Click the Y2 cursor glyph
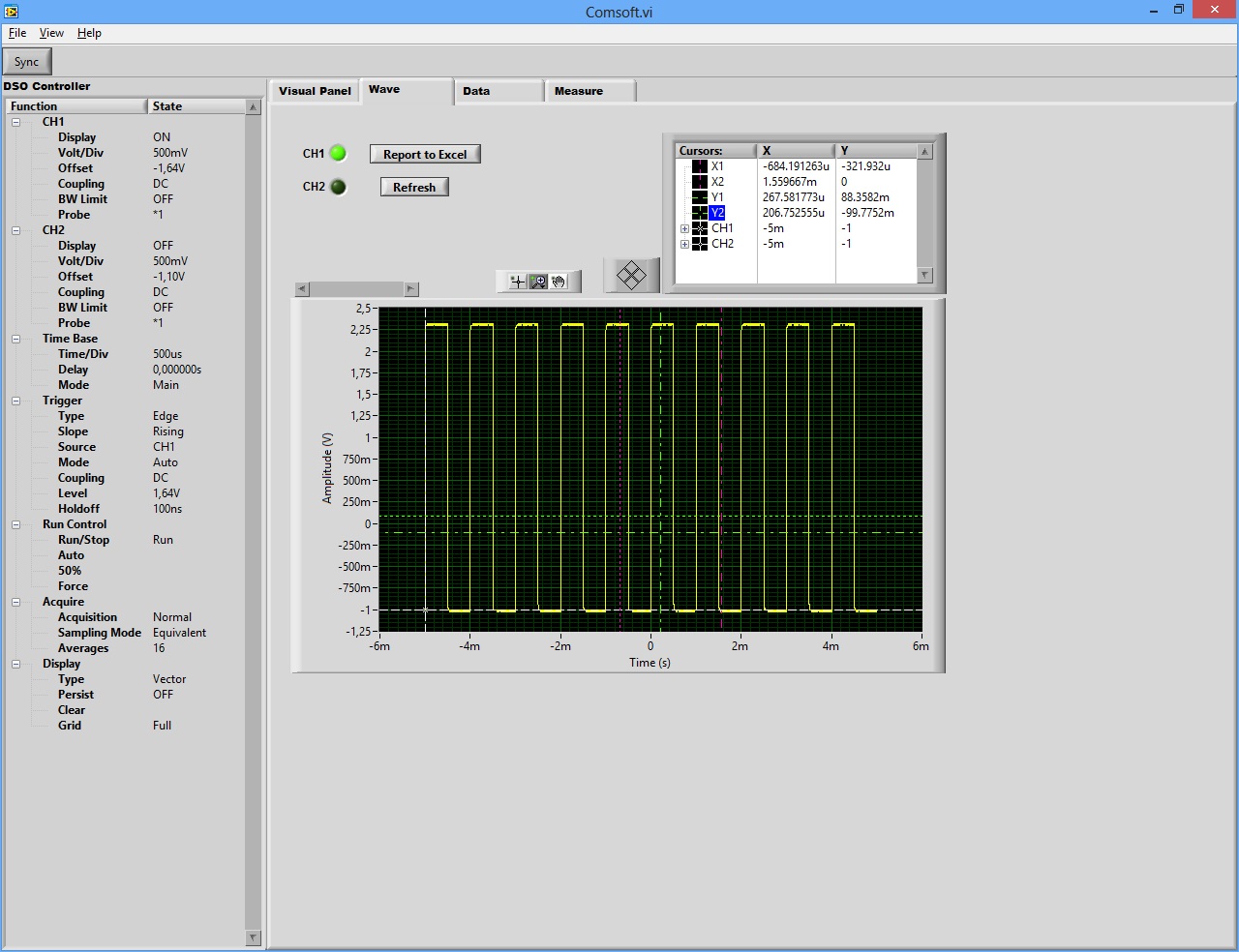 pyautogui.click(x=699, y=213)
